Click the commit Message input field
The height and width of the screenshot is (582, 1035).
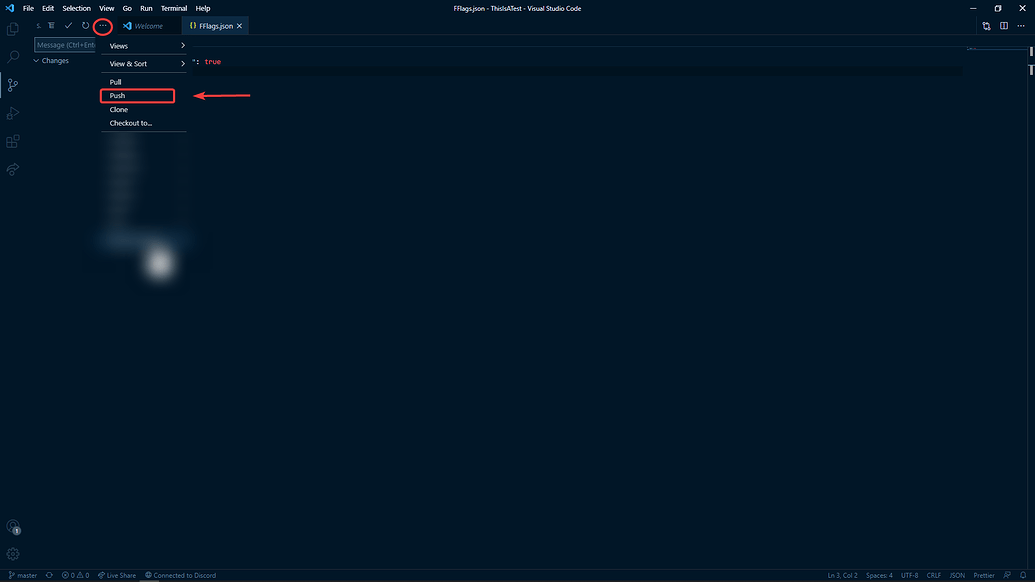(65, 45)
